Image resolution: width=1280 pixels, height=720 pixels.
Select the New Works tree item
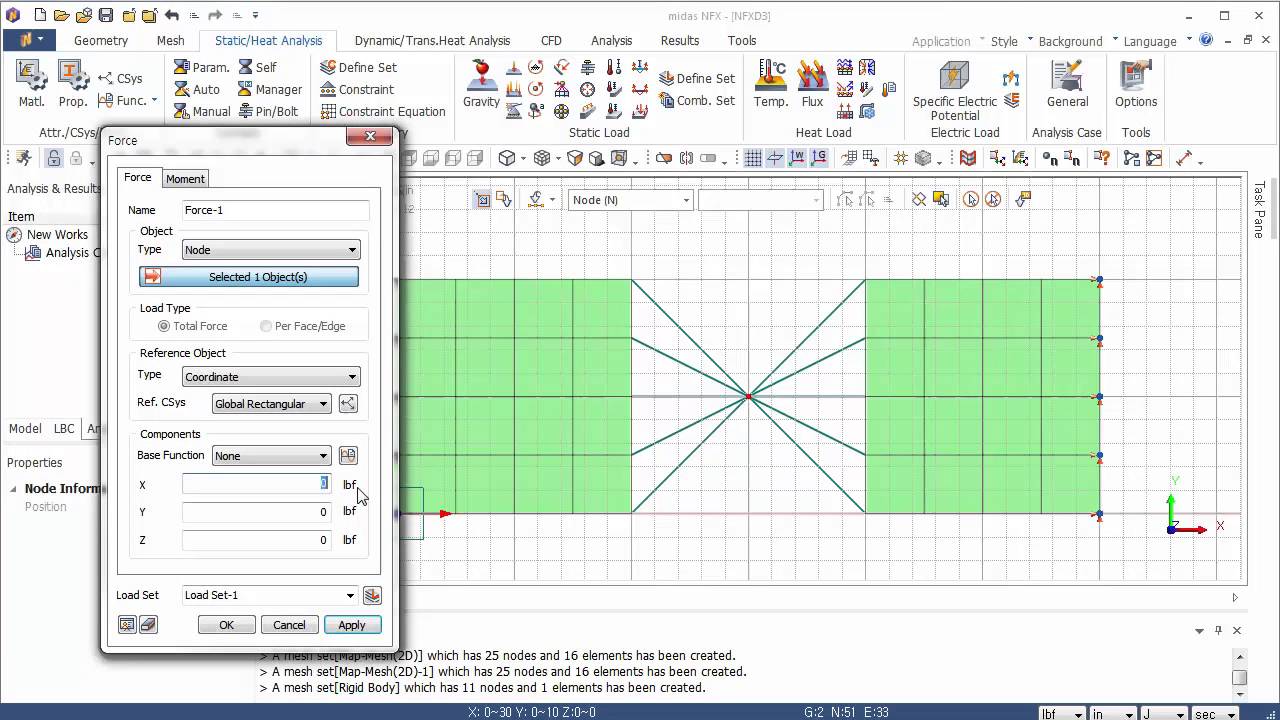point(57,235)
